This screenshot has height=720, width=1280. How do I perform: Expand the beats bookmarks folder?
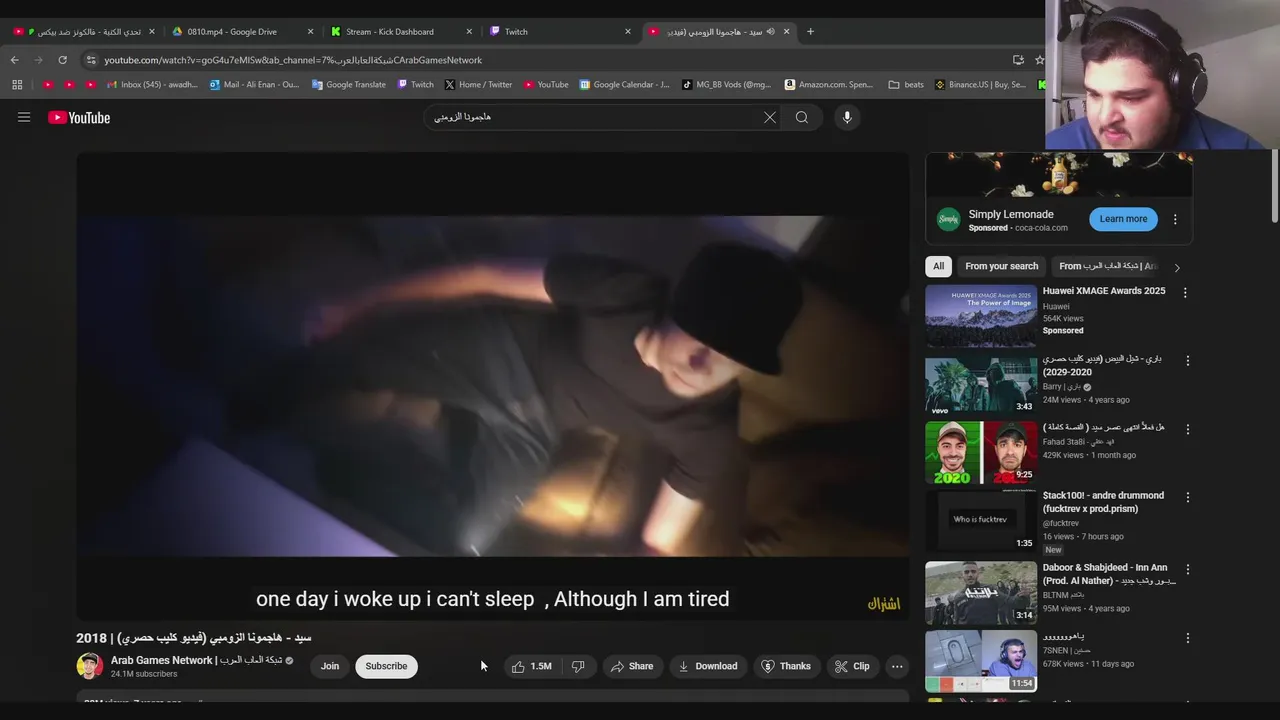tap(906, 85)
